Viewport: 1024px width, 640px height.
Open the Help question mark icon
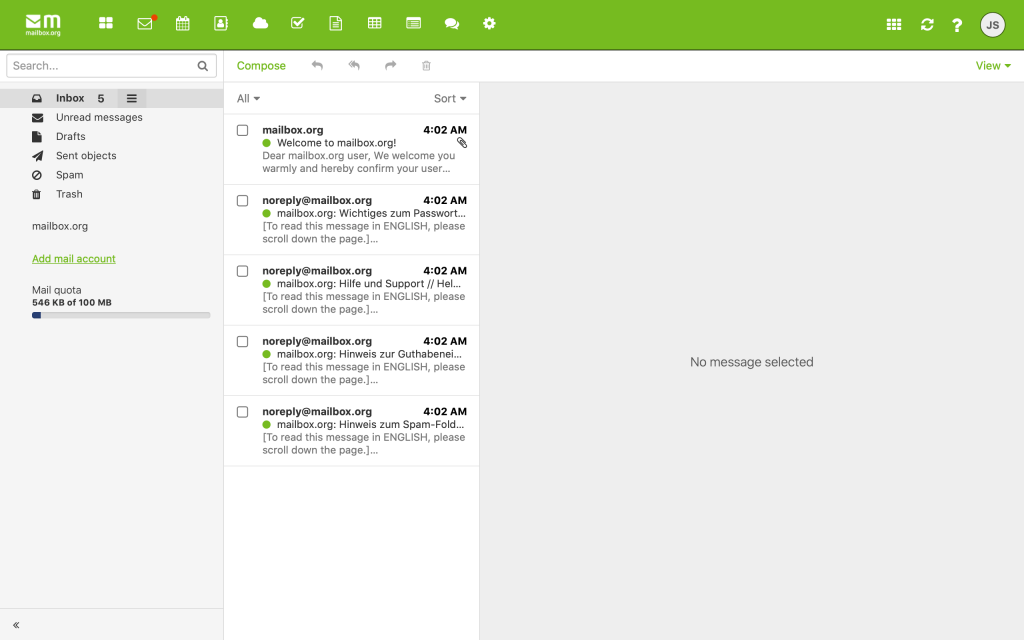click(957, 25)
